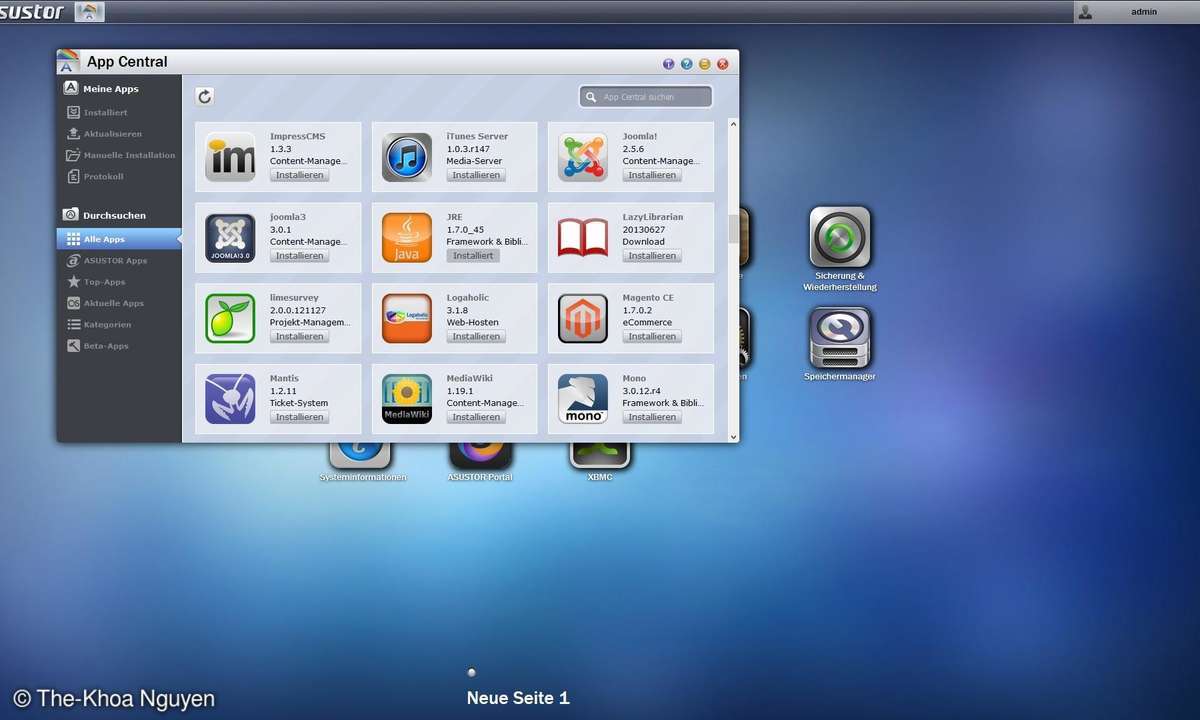The image size is (1200, 720).
Task: Select Manuelle Installation in sidebar
Action: coord(119,155)
